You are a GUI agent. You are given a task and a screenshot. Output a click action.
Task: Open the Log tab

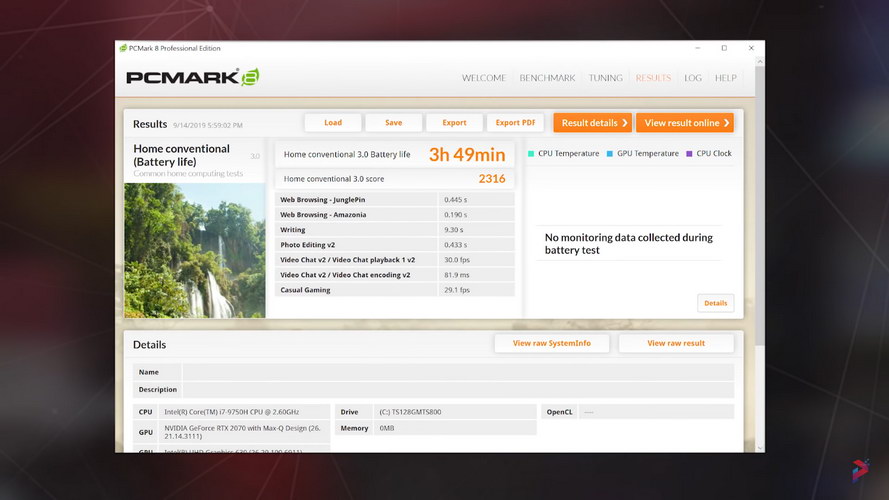pos(693,78)
